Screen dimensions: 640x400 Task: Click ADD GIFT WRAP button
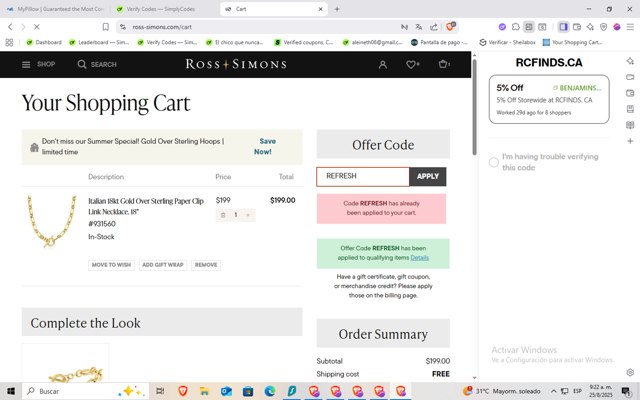point(162,265)
